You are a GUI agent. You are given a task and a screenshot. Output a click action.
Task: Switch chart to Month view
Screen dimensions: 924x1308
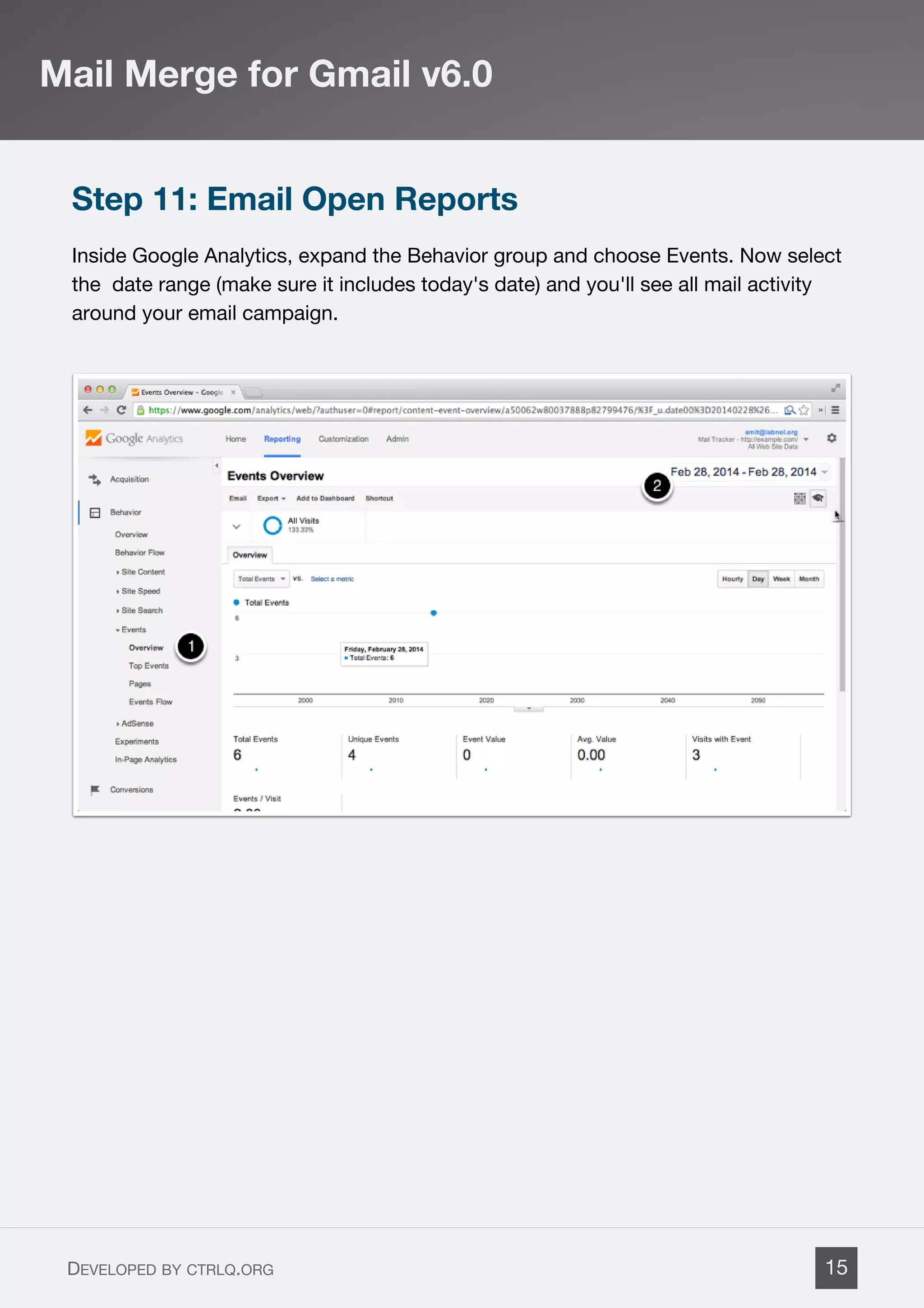point(809,579)
